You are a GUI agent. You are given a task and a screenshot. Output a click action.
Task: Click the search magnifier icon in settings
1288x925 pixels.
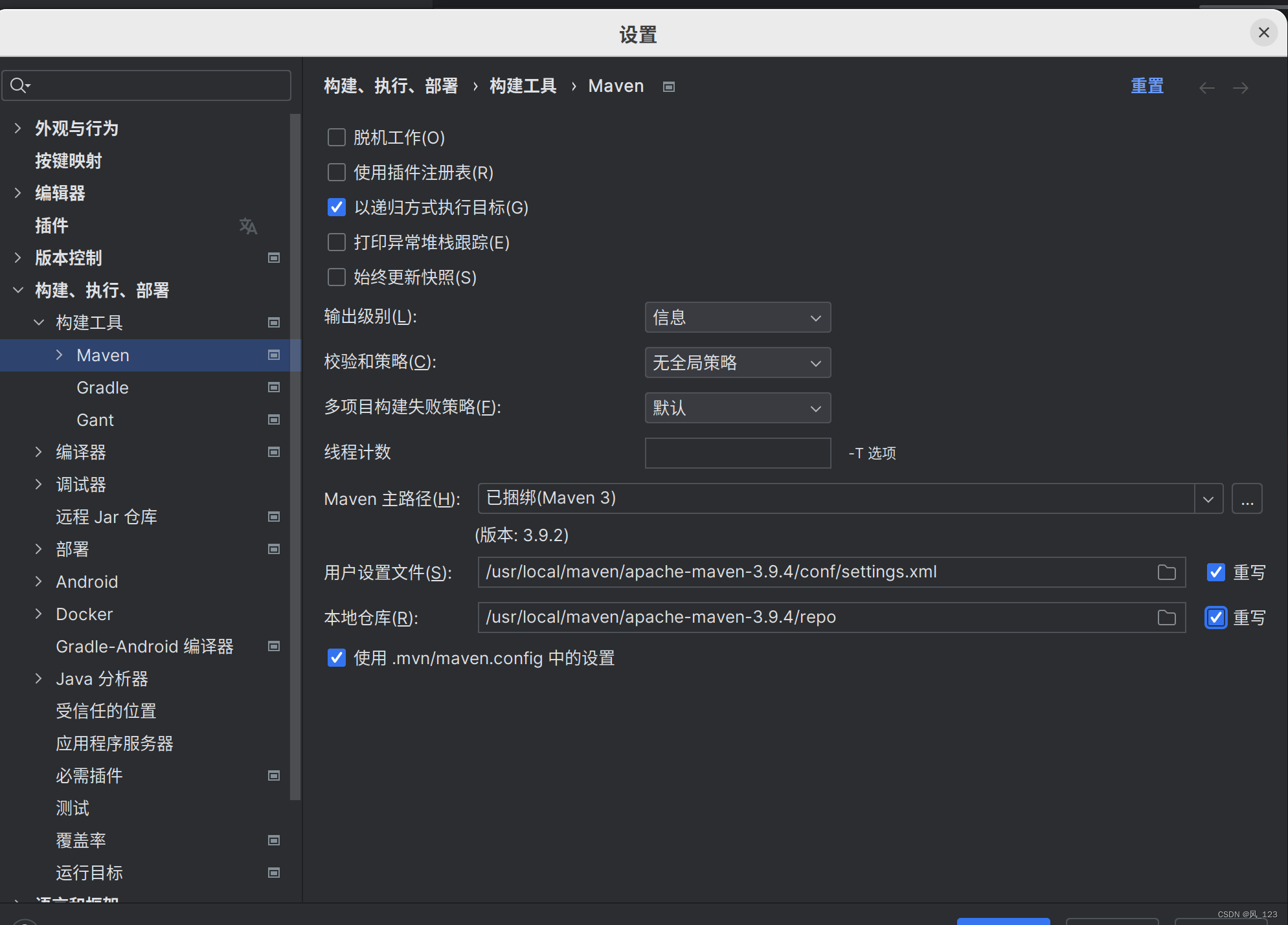pos(19,85)
